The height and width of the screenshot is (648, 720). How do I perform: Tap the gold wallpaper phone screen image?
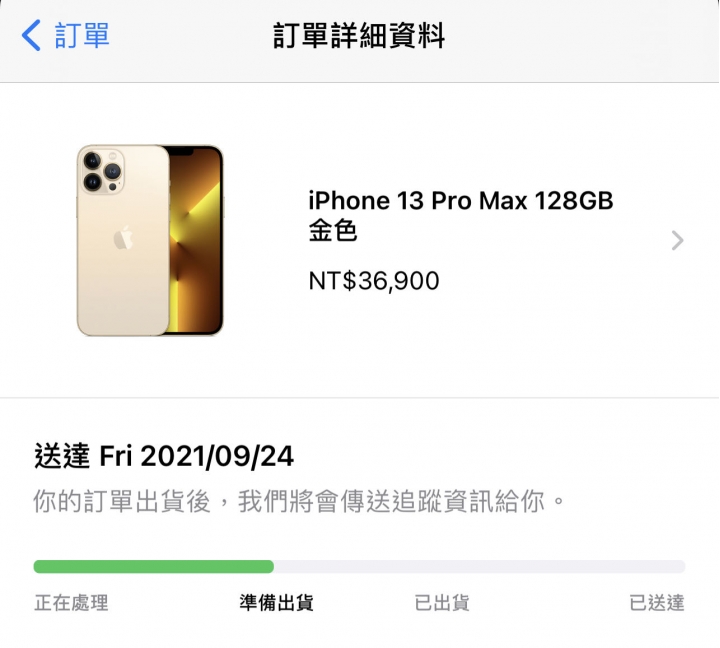196,240
